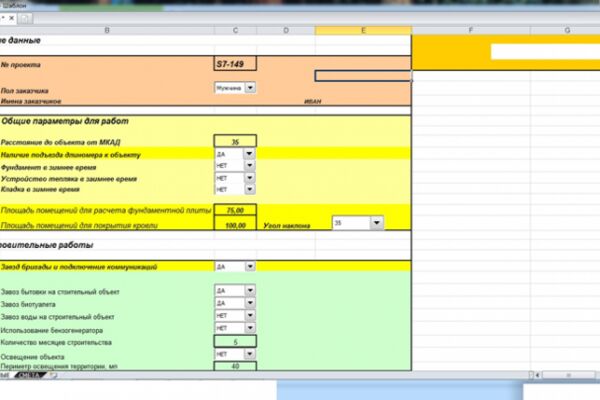The image size is (600, 400).
Task: Open dropdown for Завоз воды на строительный объект
Action: click(250, 315)
